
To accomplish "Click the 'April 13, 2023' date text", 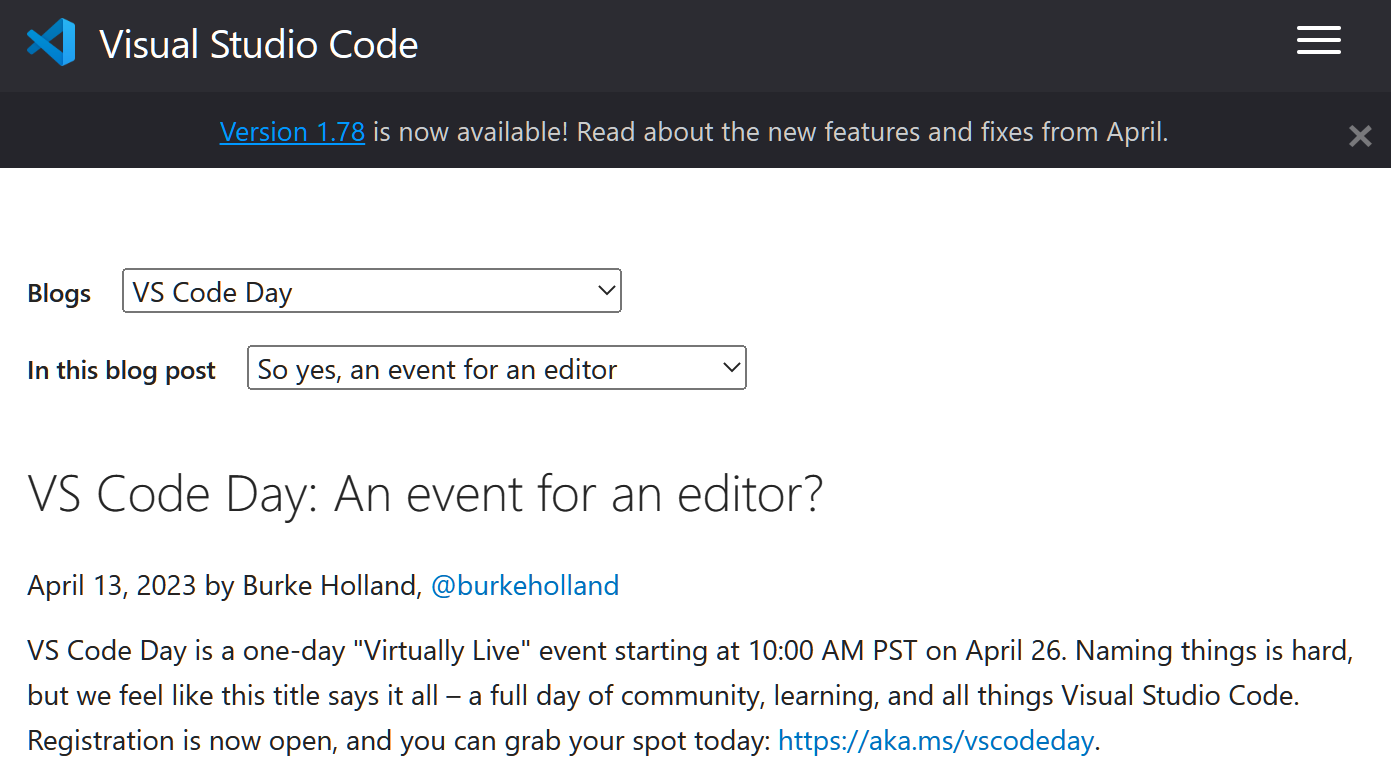I will pos(110,585).
